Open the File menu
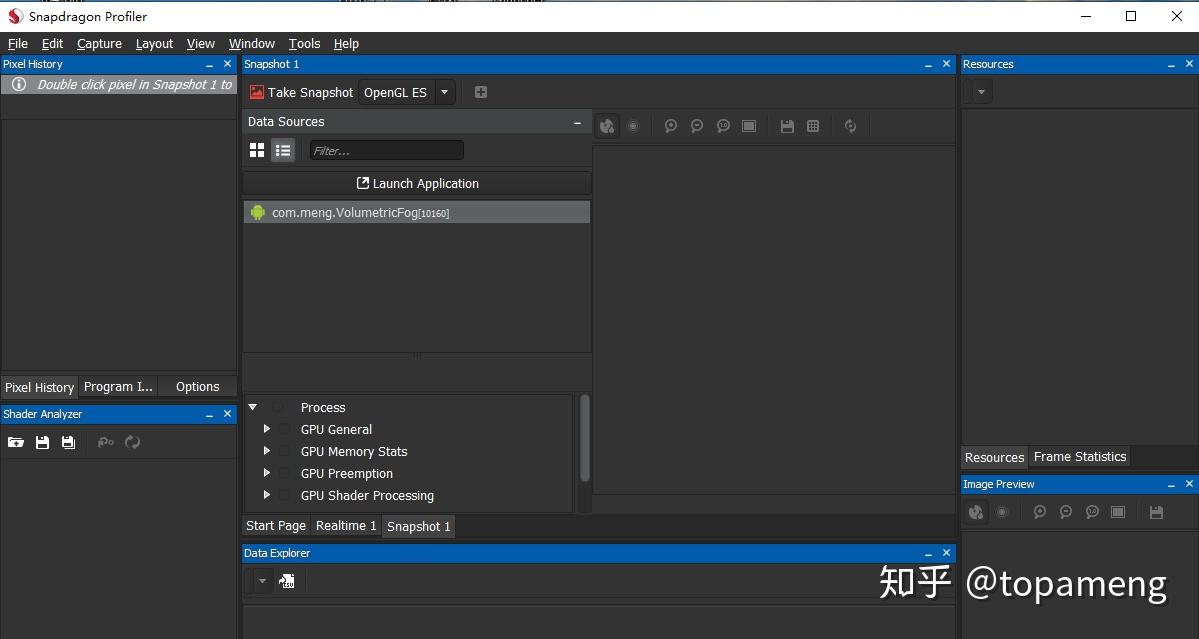 (18, 44)
